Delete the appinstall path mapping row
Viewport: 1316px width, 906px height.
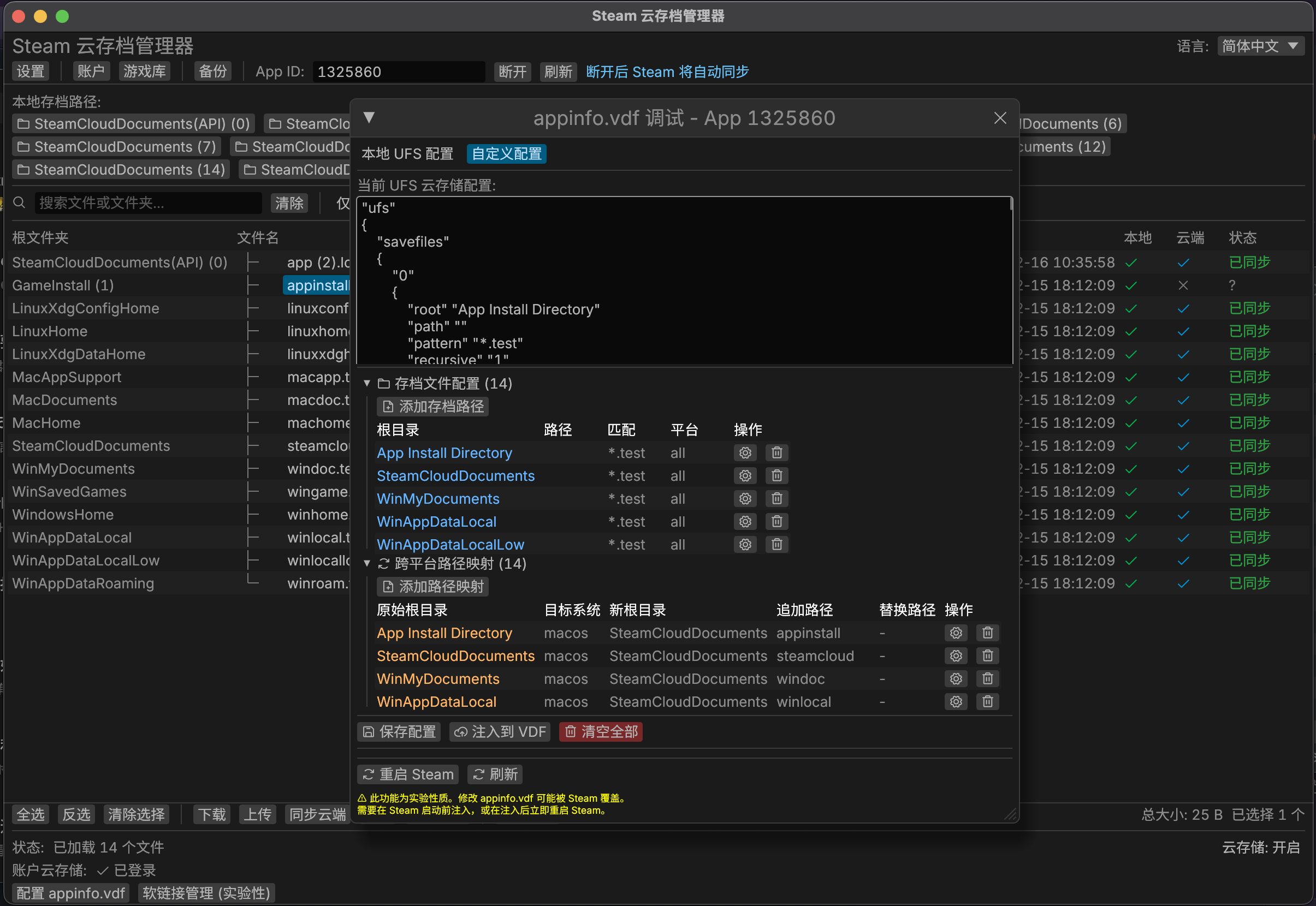click(988, 633)
